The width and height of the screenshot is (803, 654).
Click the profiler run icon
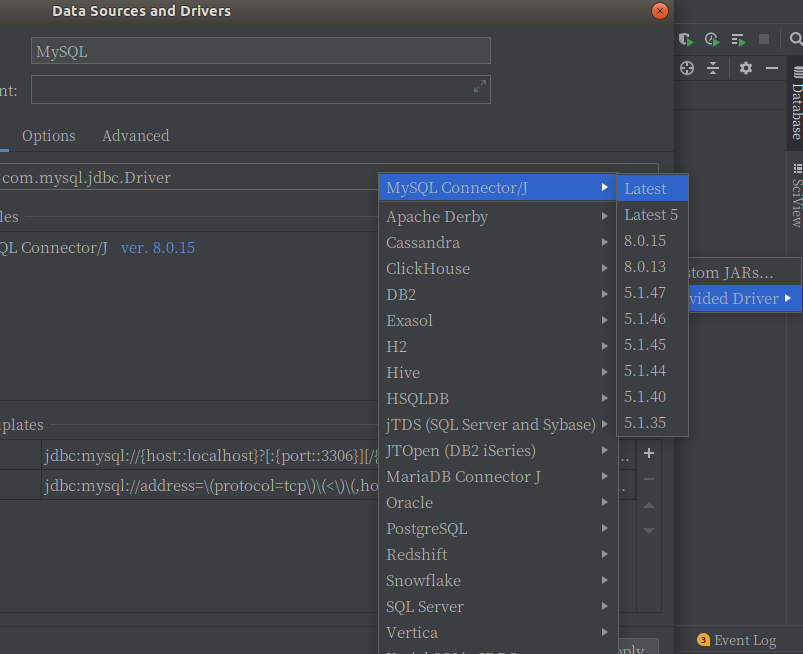click(712, 39)
